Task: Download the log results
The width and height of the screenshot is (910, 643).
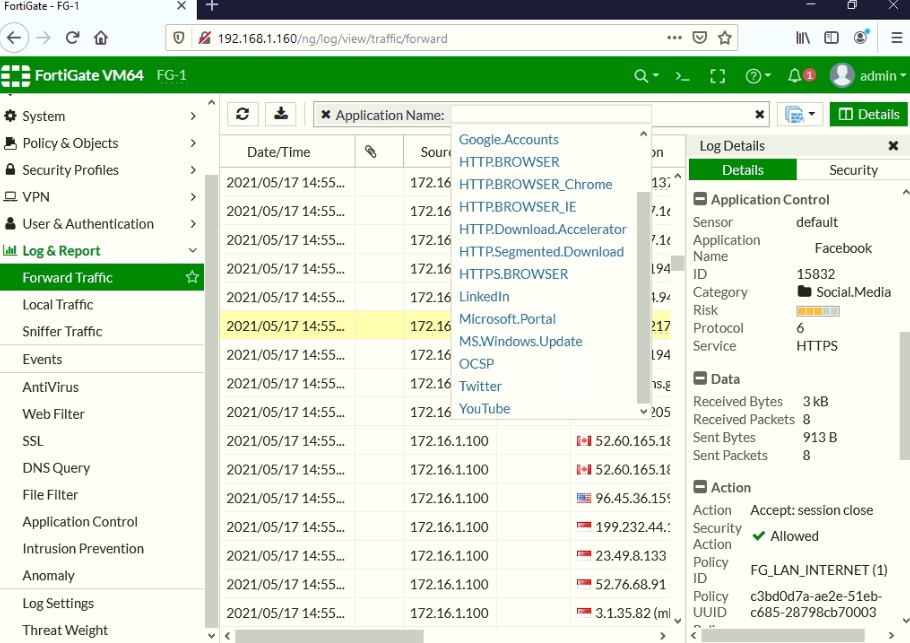Action: tap(280, 113)
